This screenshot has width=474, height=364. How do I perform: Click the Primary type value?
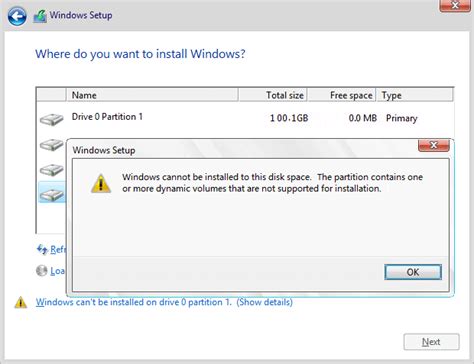402,118
